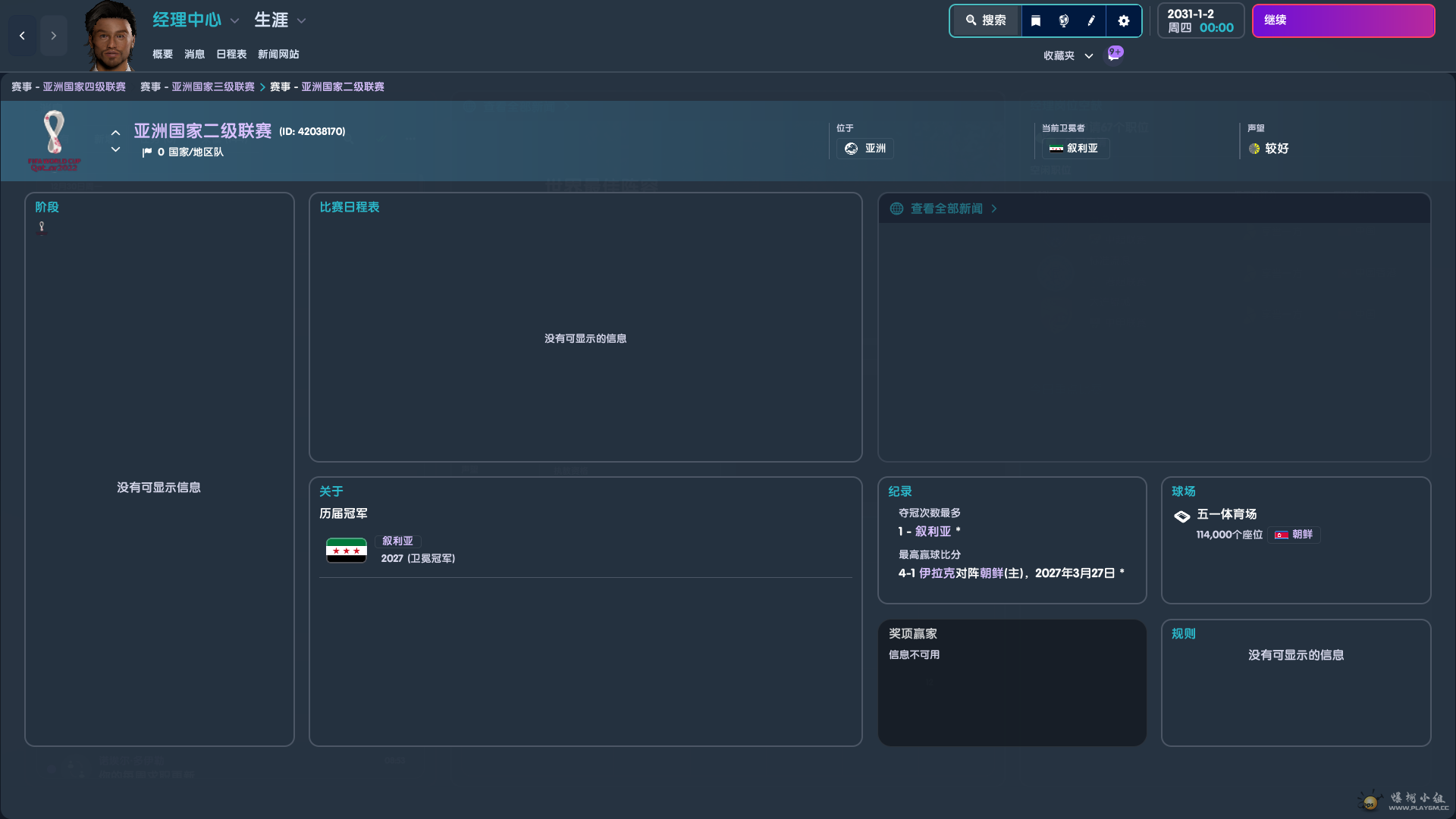Open the 查看全部新闻 link
1456x819 pixels.
(946, 209)
